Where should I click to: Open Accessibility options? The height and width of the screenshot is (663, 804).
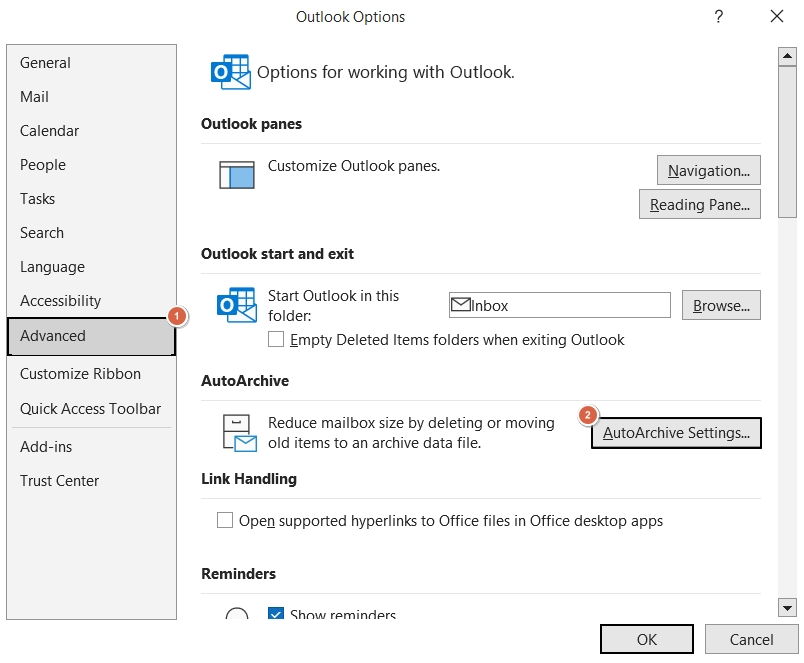point(91,300)
